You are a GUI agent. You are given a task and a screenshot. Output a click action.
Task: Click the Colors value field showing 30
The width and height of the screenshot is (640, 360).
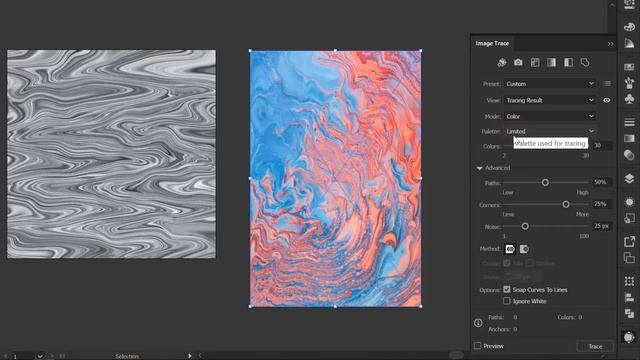[x=602, y=145]
